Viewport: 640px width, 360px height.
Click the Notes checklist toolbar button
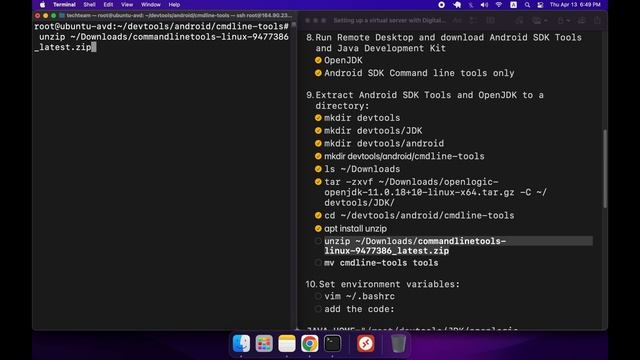point(473,20)
